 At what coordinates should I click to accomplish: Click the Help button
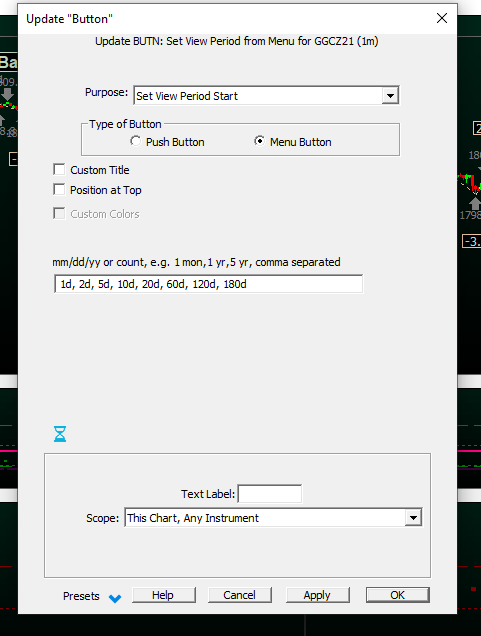pyautogui.click(x=163, y=595)
